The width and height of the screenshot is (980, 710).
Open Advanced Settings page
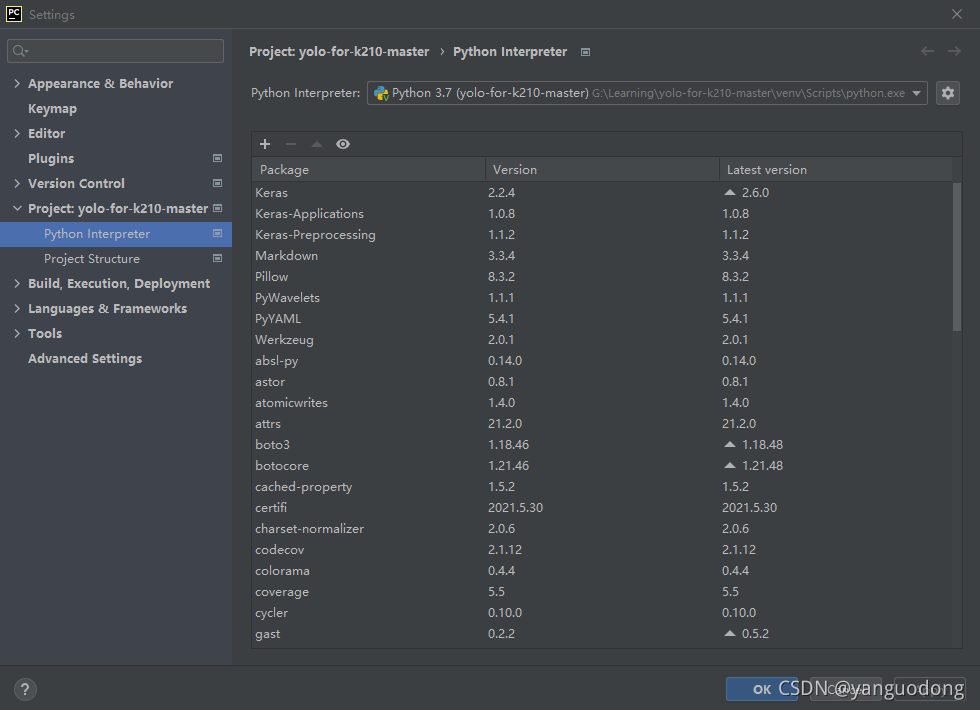[85, 359]
